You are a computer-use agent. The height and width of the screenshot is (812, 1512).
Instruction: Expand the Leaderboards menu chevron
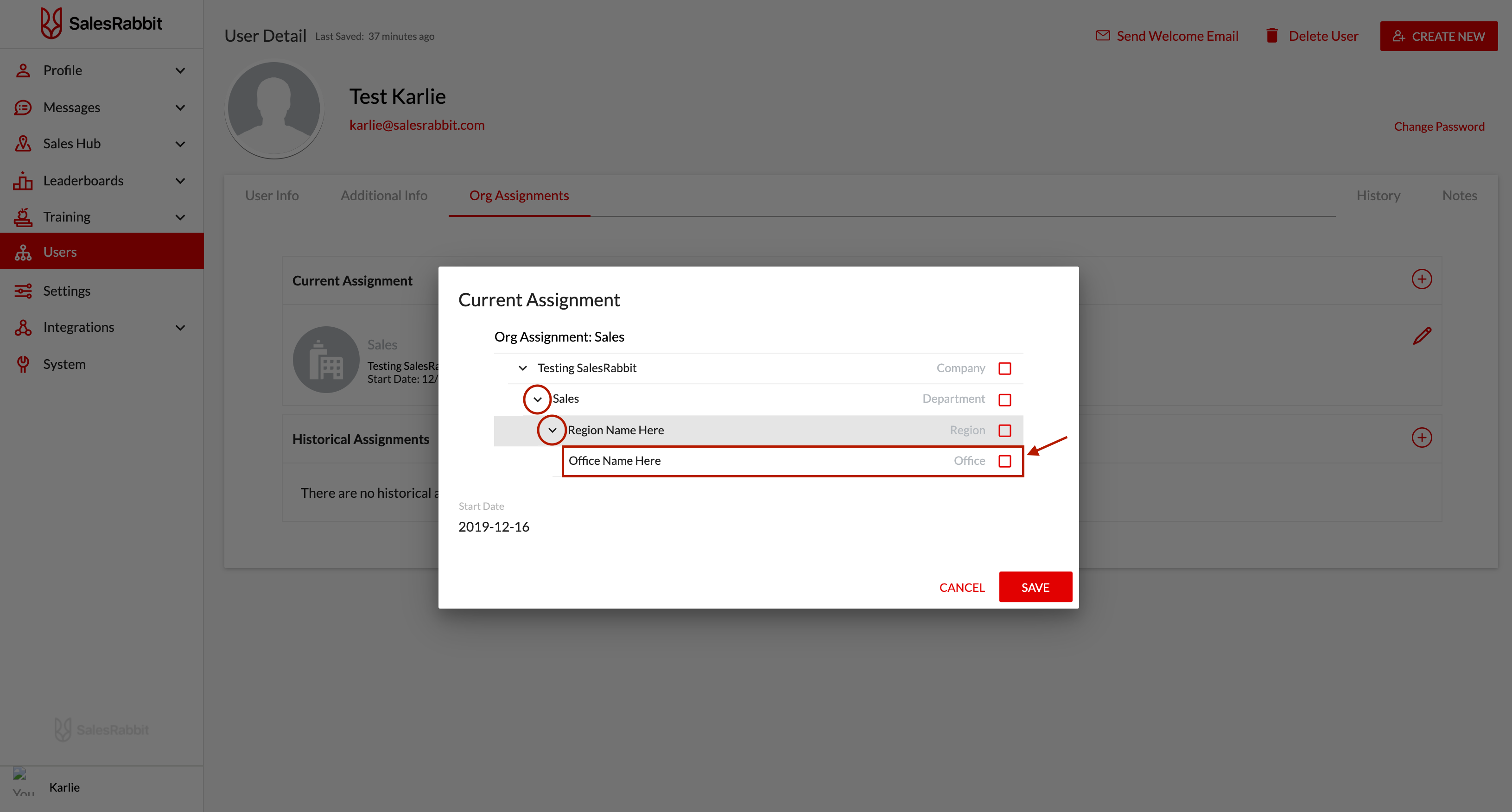click(x=180, y=181)
